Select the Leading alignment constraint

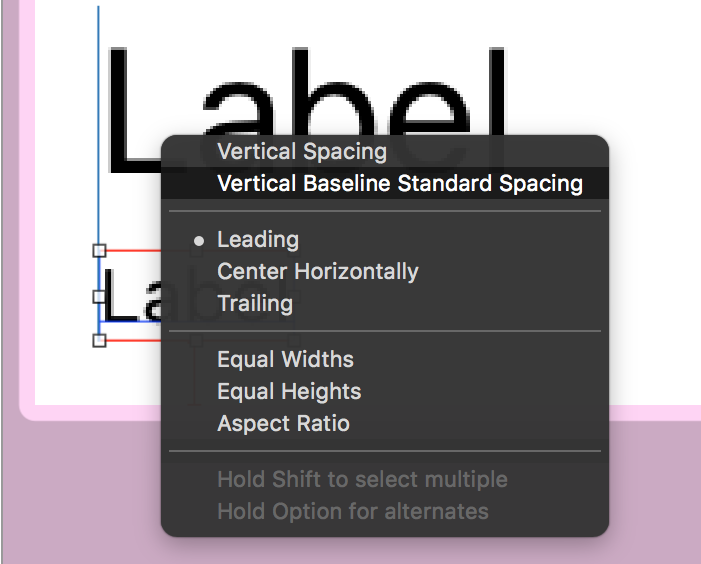click(257, 240)
